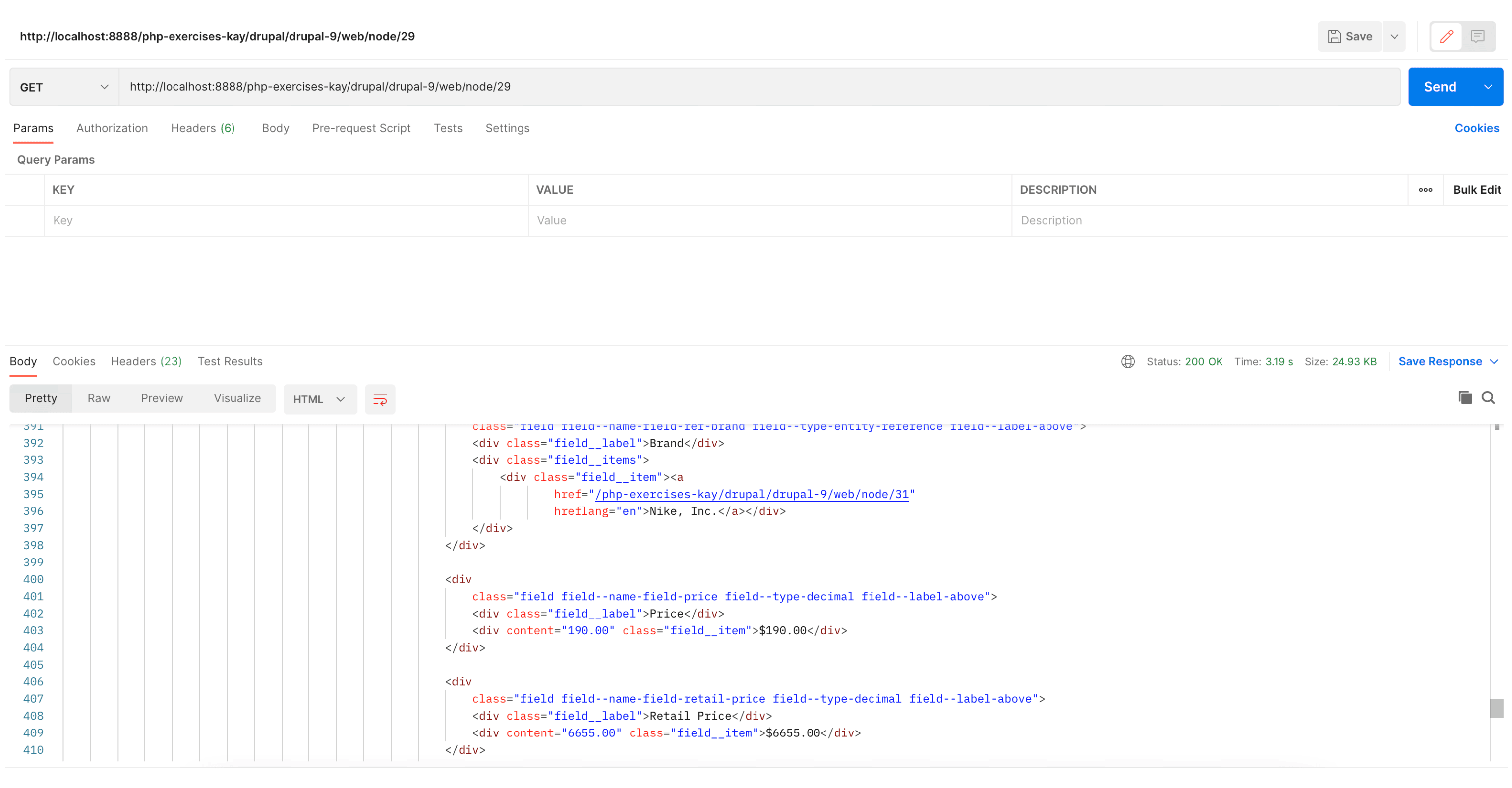Click the 200 OK status text

coord(1203,361)
